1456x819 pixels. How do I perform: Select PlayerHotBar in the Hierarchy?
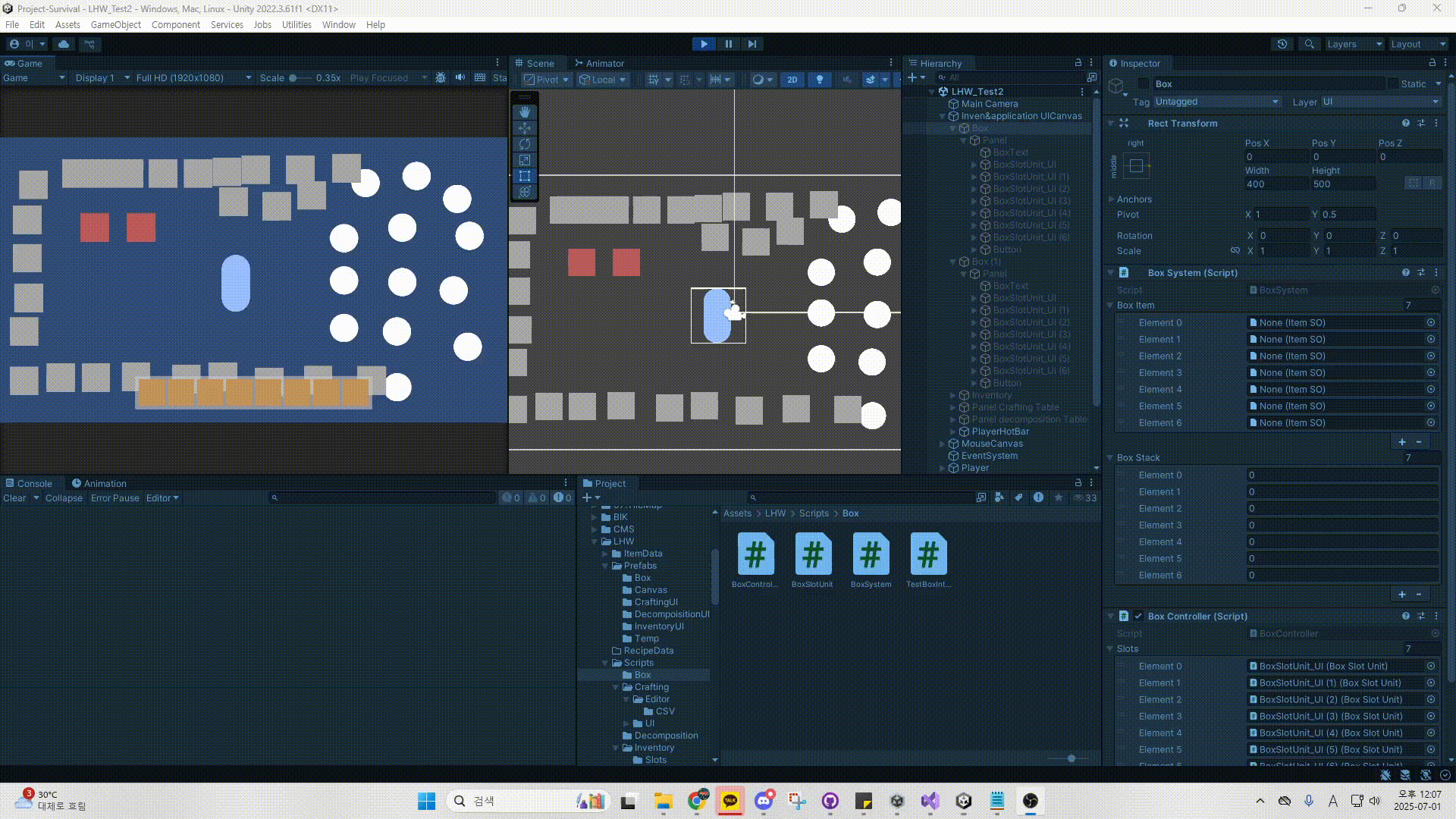click(999, 431)
